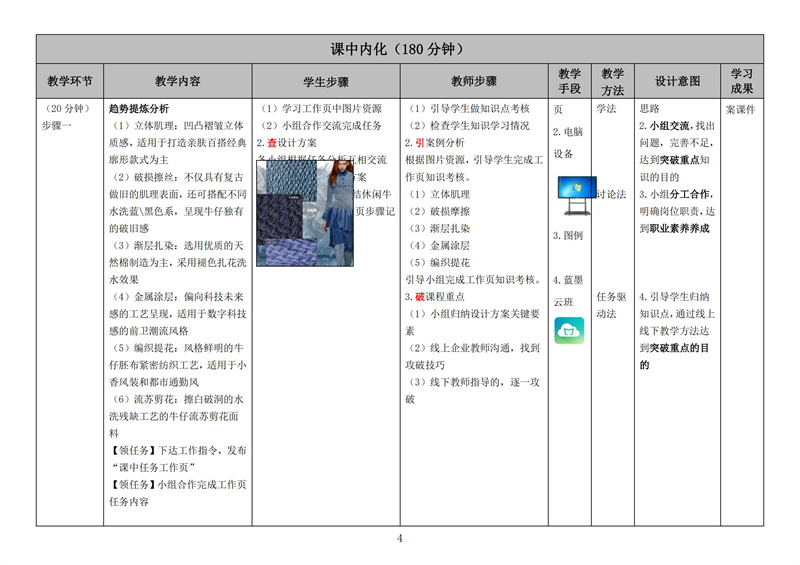Click the line 【领任务】下达工作指令，发布

(x=178, y=451)
